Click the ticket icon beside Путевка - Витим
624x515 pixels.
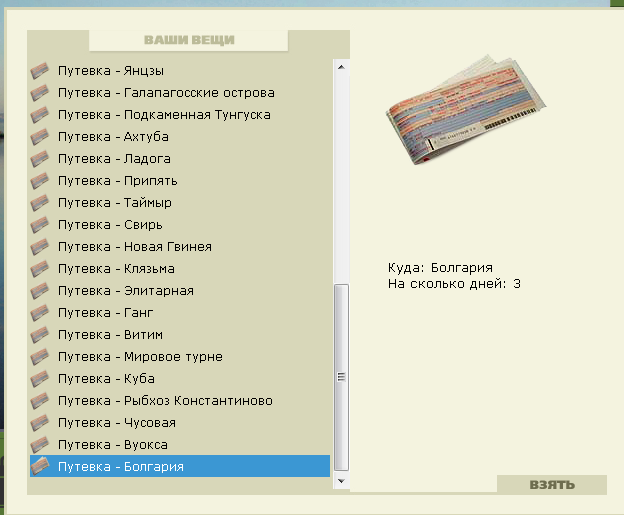click(x=39, y=335)
